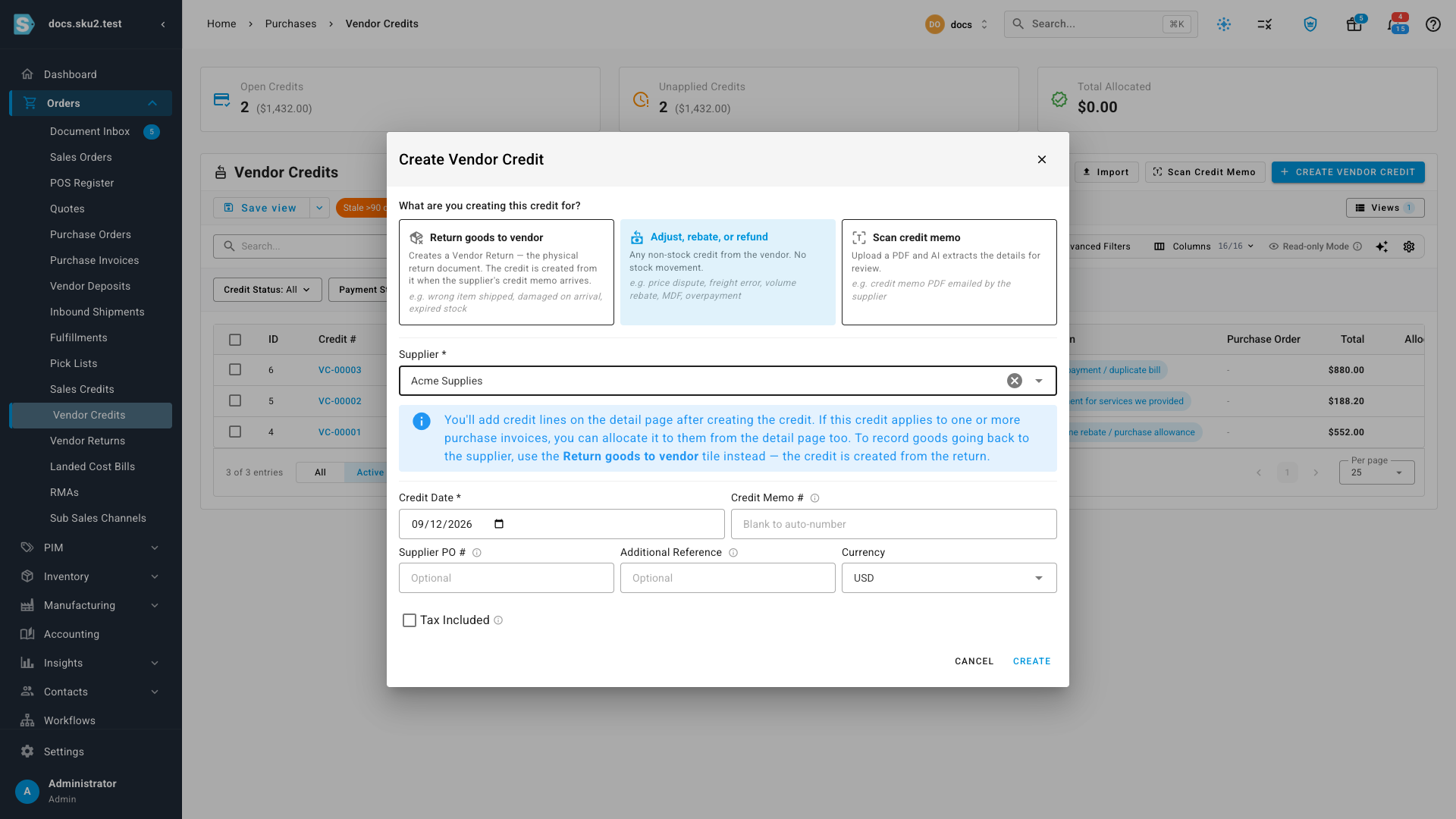The height and width of the screenshot is (819, 1456).
Task: Close the Create Vendor Credit dialog
Action: 1041,159
